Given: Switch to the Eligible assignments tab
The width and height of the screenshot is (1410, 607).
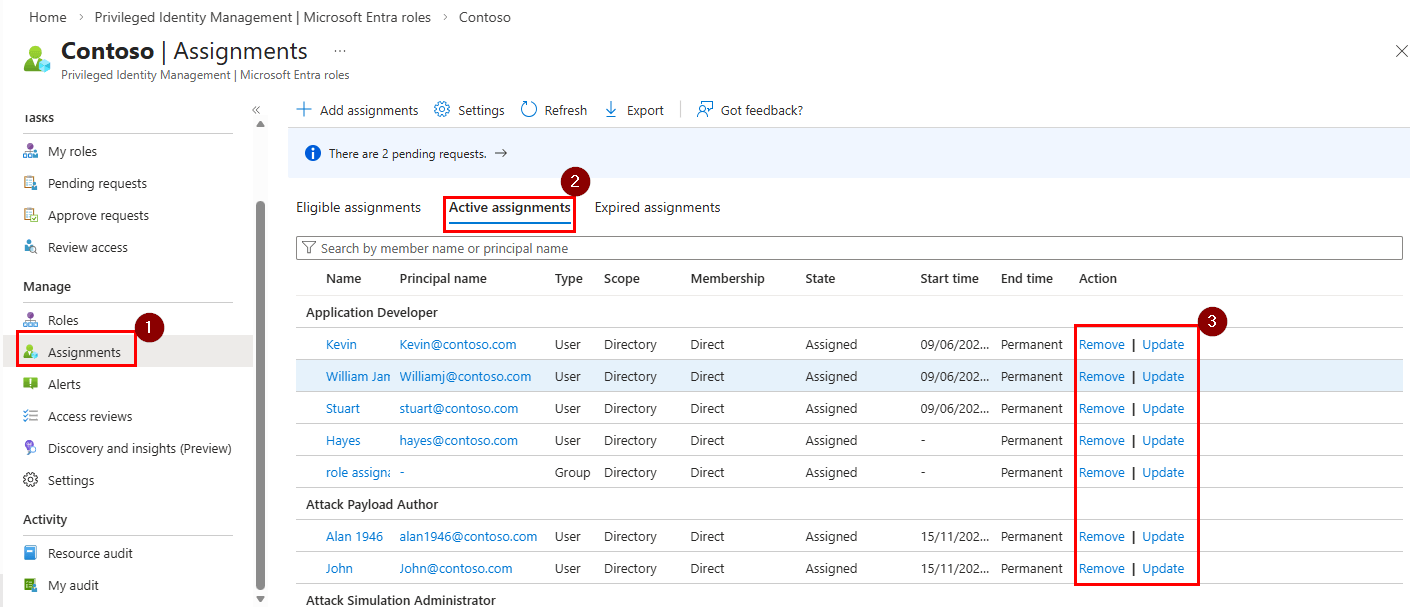Looking at the screenshot, I should (x=359, y=207).
